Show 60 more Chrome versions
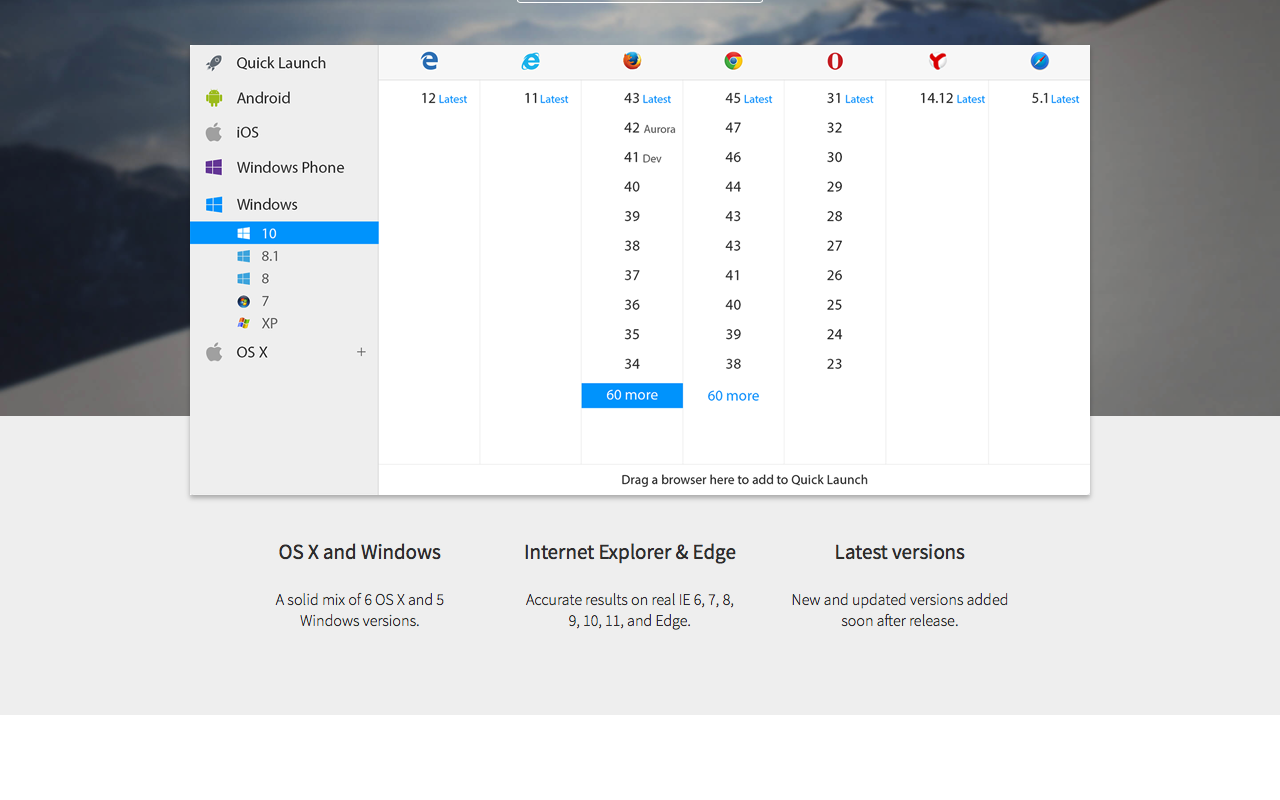This screenshot has width=1280, height=800. [x=733, y=396]
